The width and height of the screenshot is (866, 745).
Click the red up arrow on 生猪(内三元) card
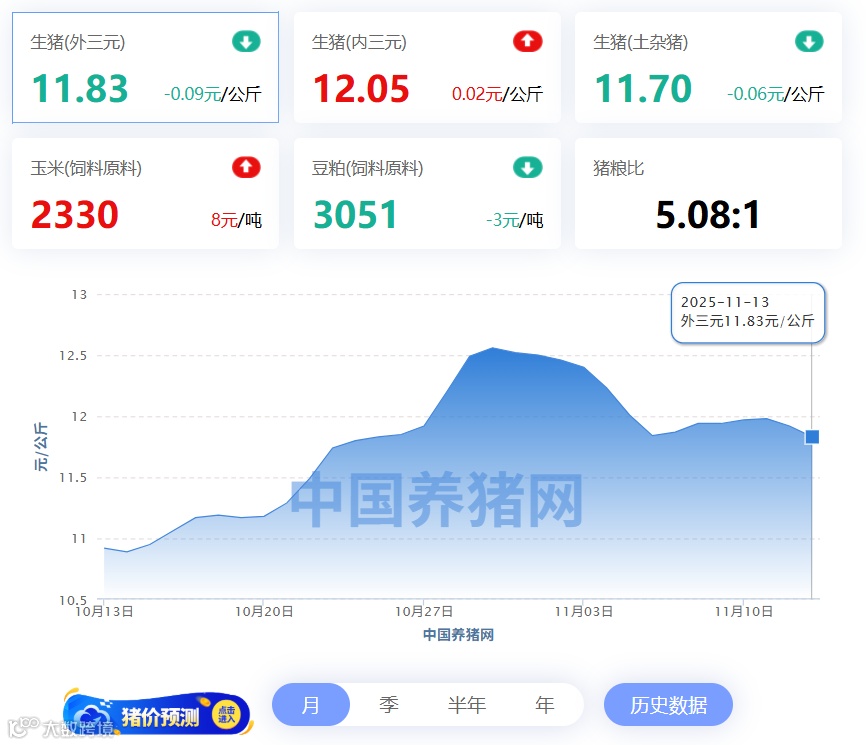pos(527,41)
